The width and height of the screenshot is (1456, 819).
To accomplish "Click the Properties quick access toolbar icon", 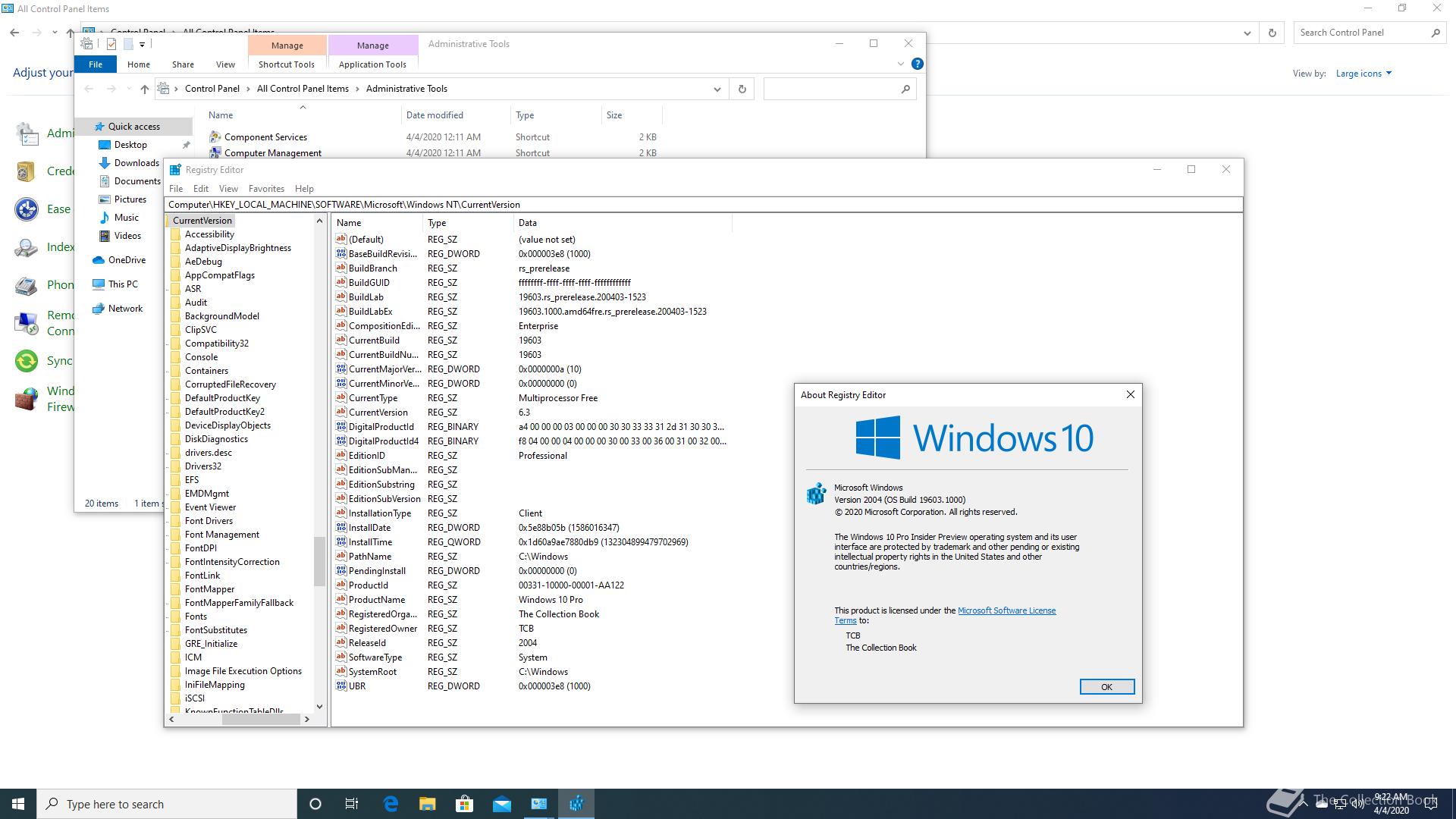I will (x=111, y=44).
